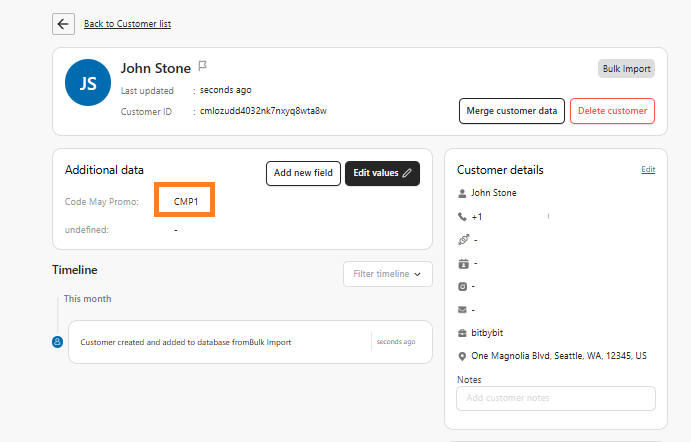
Task: Click the briefcase company icon
Action: pos(462,333)
